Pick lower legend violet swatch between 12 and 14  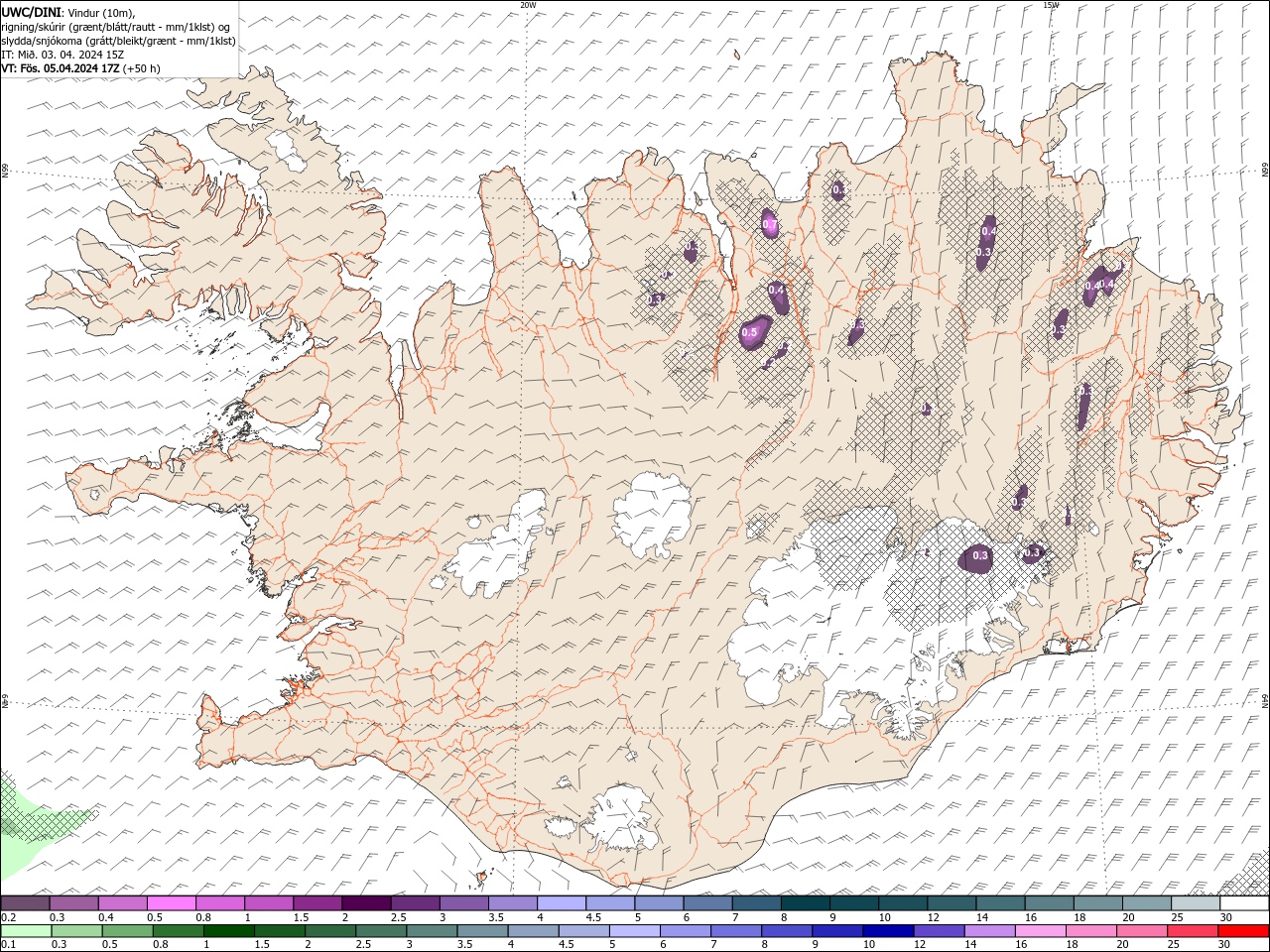click(x=938, y=931)
